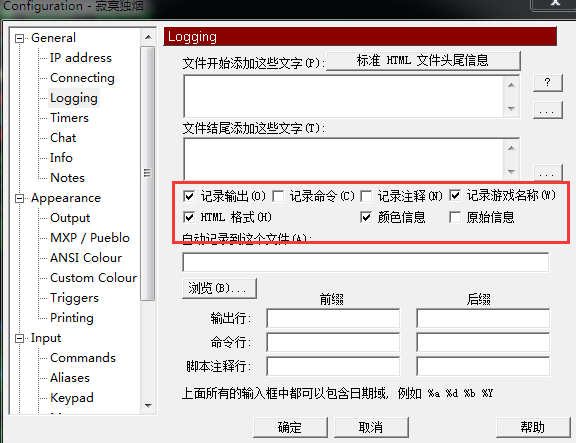Enable the 记录命令(C) checkbox
The width and height of the screenshot is (576, 443).
pos(278,196)
